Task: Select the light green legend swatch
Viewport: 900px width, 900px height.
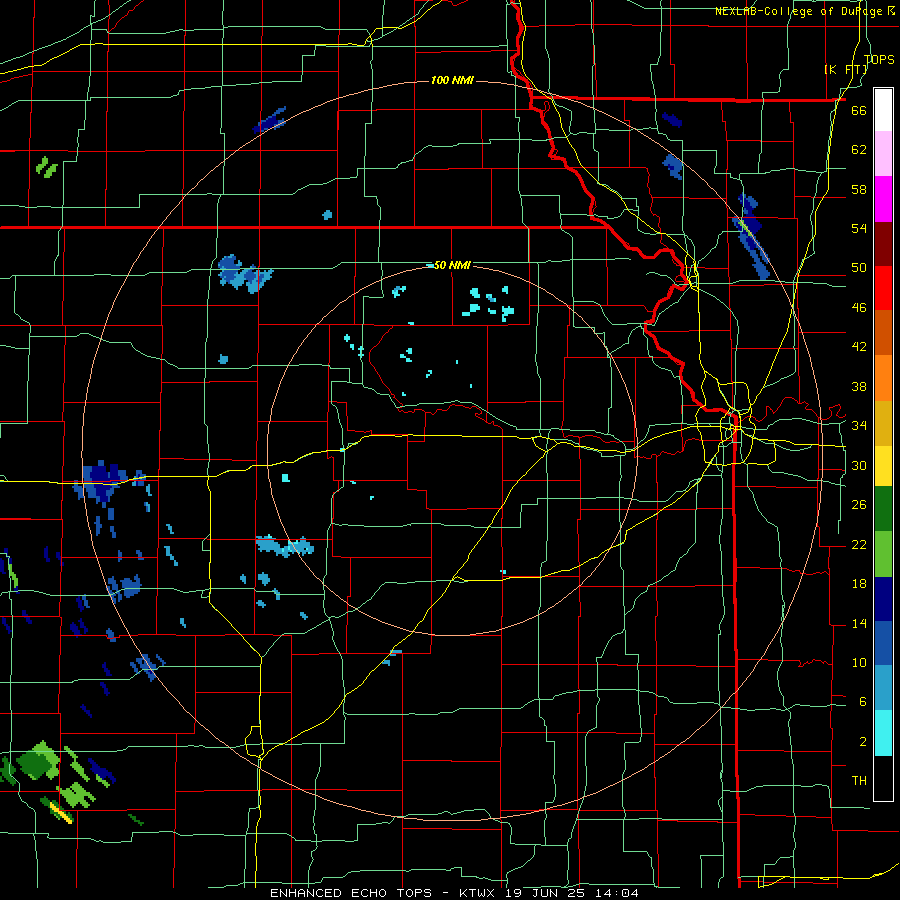Action: coord(883,554)
